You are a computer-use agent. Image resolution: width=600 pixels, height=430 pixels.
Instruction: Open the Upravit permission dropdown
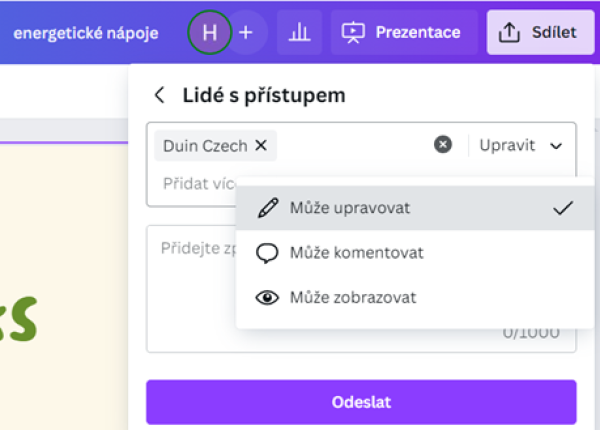pyautogui.click(x=522, y=145)
